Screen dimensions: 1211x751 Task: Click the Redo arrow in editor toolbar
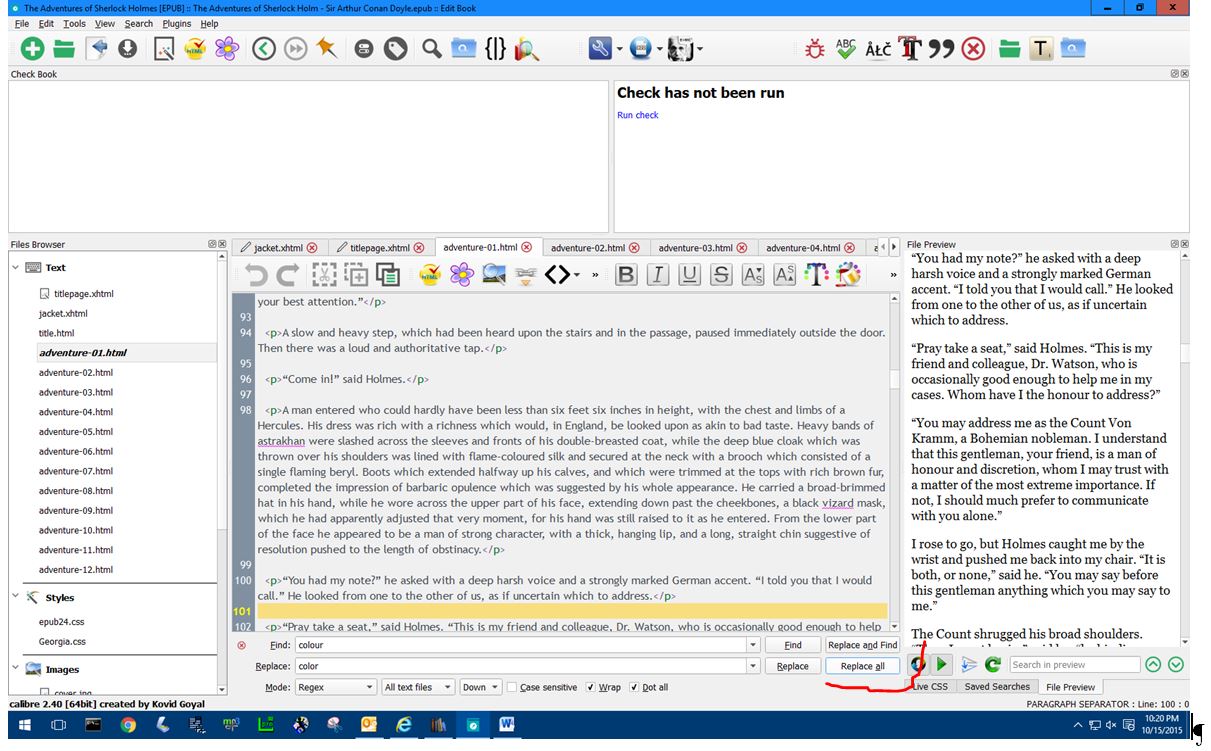tap(288, 275)
